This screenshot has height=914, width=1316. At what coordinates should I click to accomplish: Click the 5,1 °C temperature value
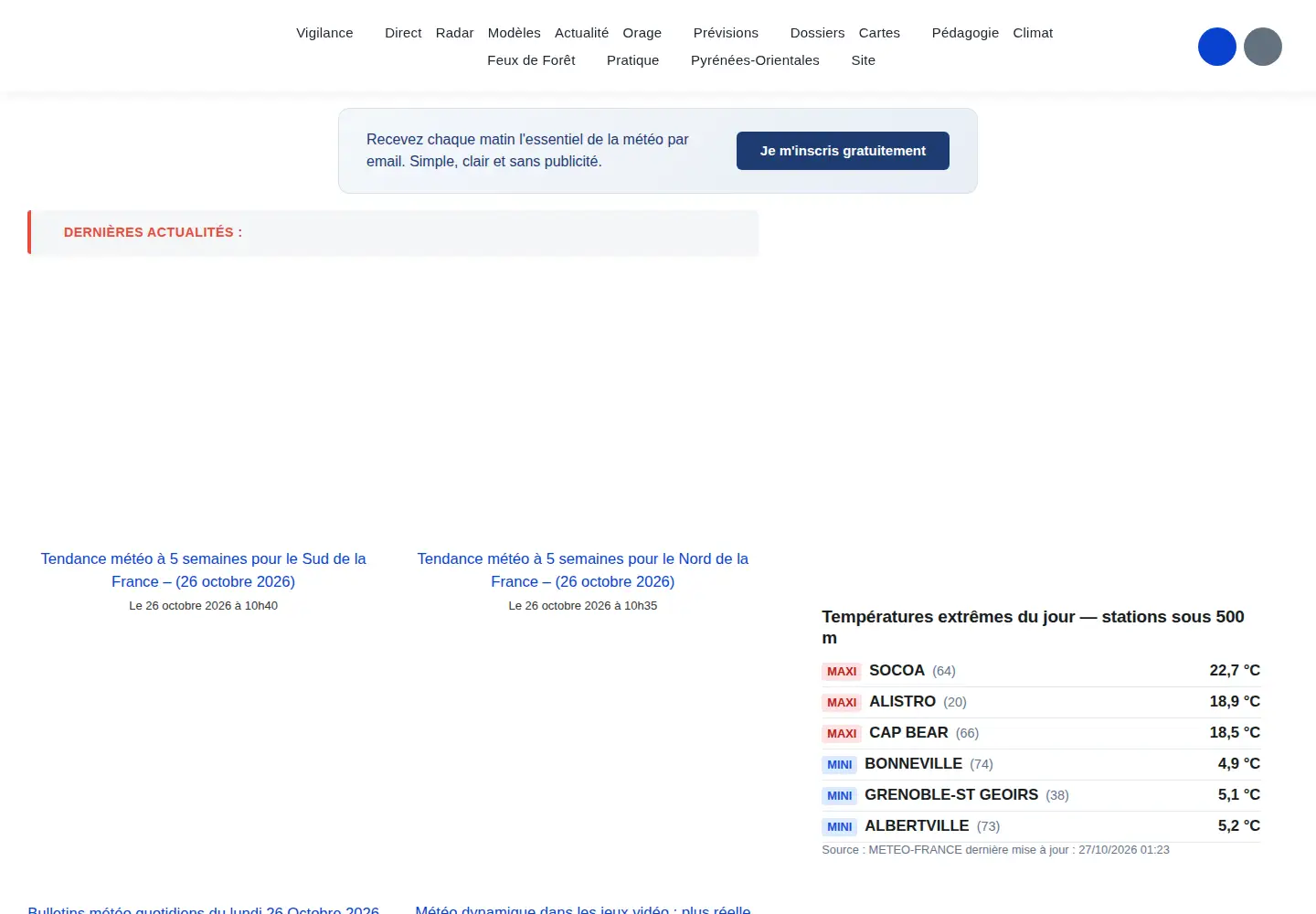(1238, 794)
